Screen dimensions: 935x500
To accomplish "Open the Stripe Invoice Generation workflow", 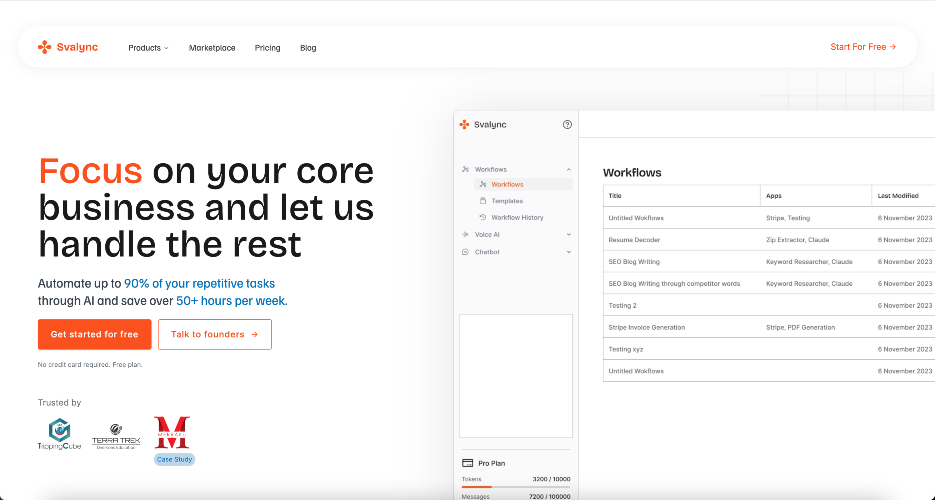I will pos(769,327).
